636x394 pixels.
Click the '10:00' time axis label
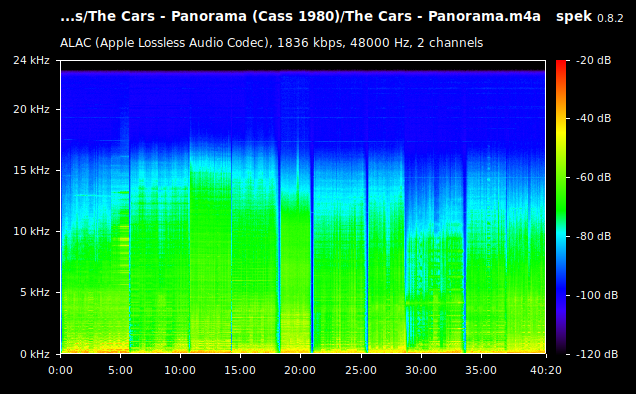(180, 370)
